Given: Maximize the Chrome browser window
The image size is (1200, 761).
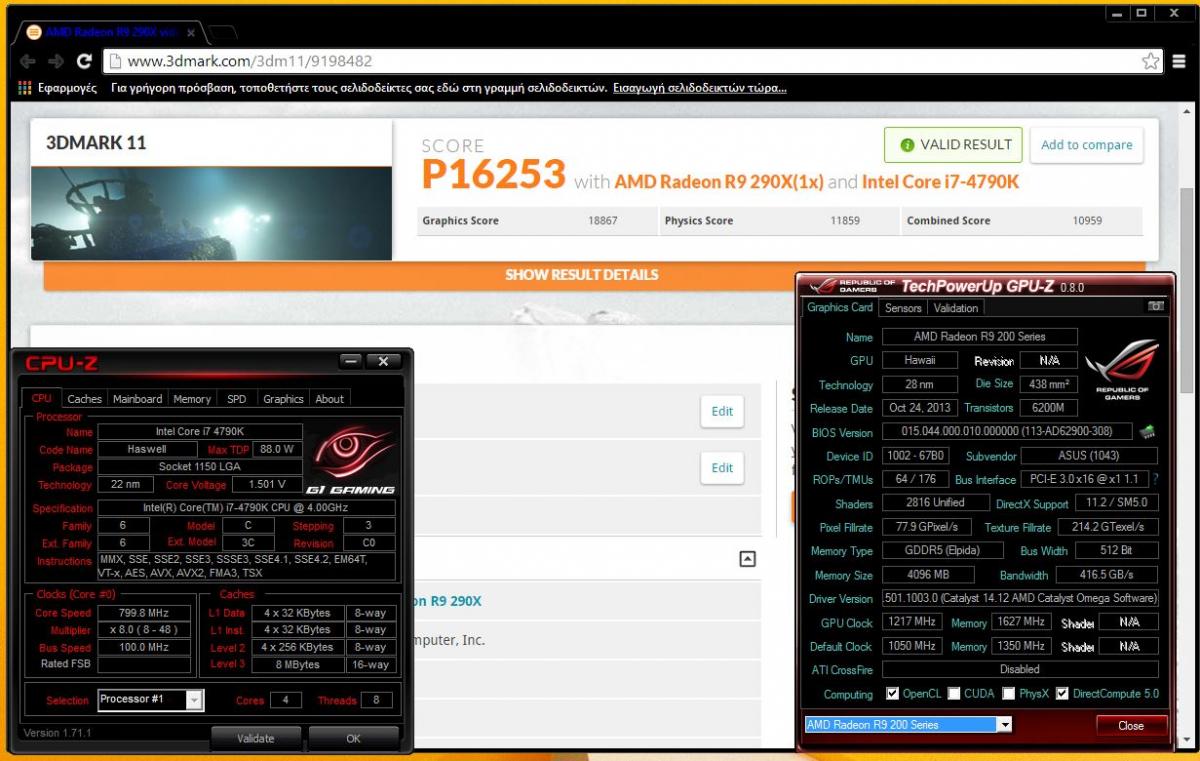Looking at the screenshot, I should (x=1142, y=13).
